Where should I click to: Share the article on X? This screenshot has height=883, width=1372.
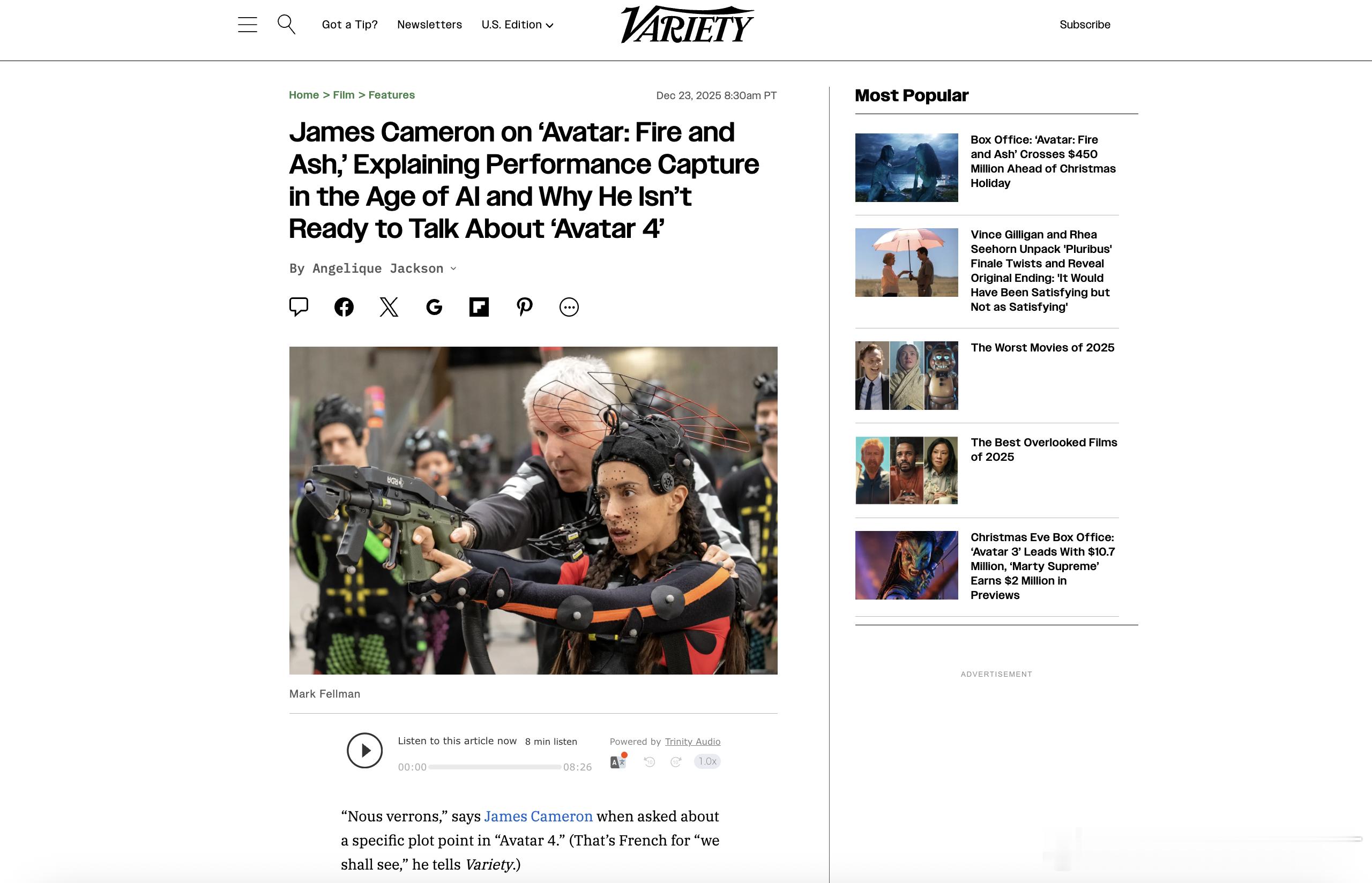tap(389, 307)
